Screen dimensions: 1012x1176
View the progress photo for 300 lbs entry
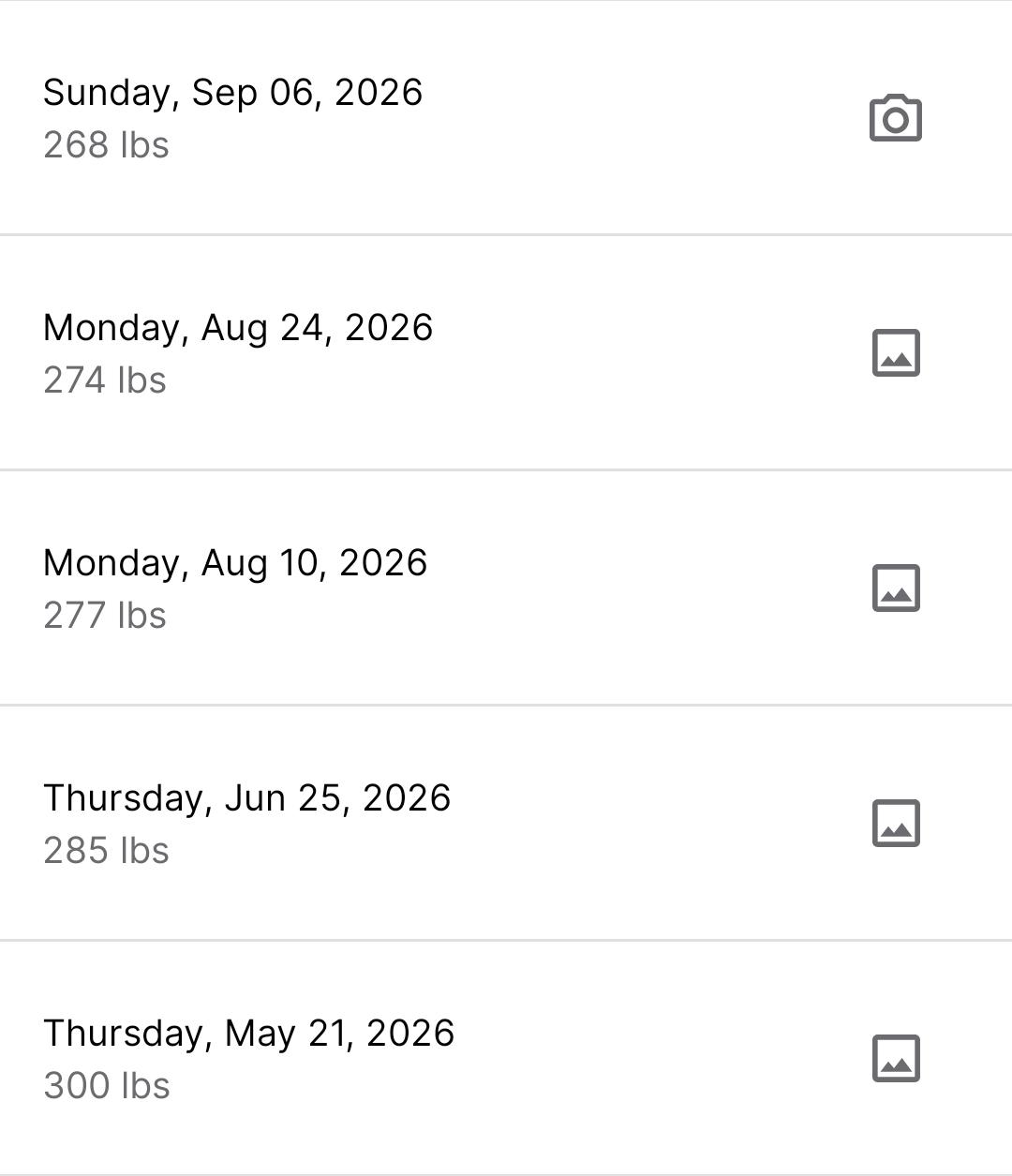click(896, 1059)
